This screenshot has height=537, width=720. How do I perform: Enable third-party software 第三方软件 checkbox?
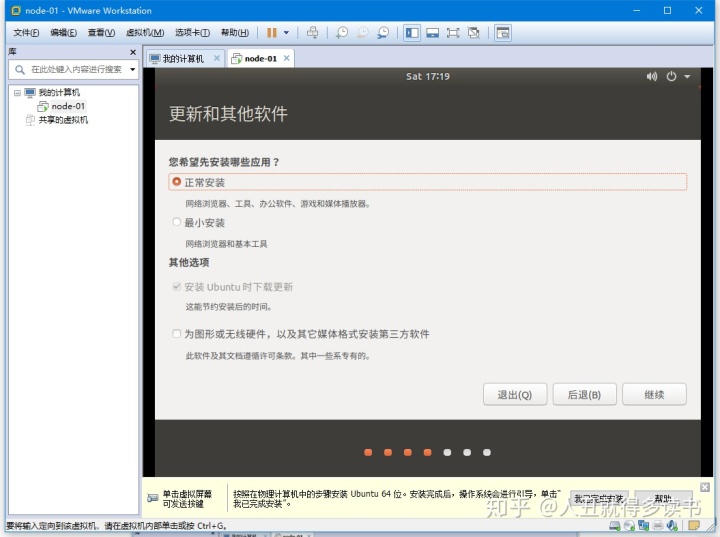[x=176, y=333]
